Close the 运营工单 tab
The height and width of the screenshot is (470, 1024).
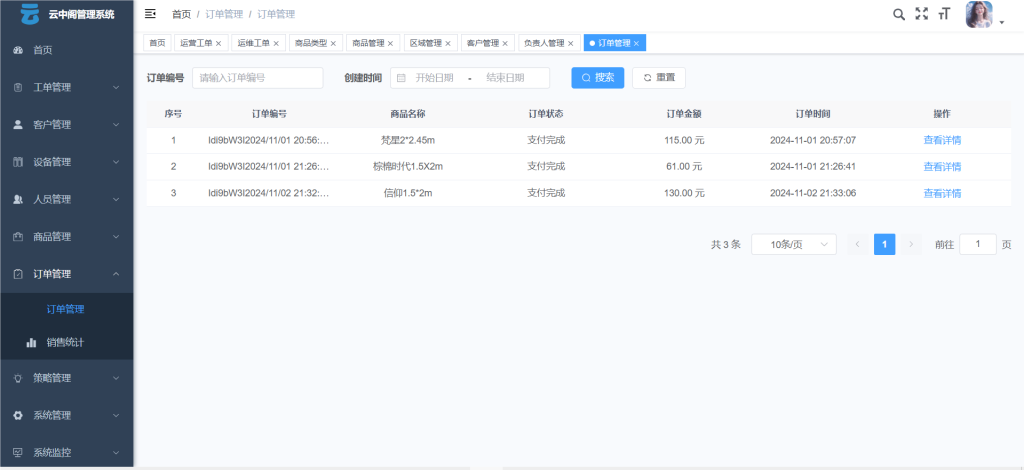[218, 44]
